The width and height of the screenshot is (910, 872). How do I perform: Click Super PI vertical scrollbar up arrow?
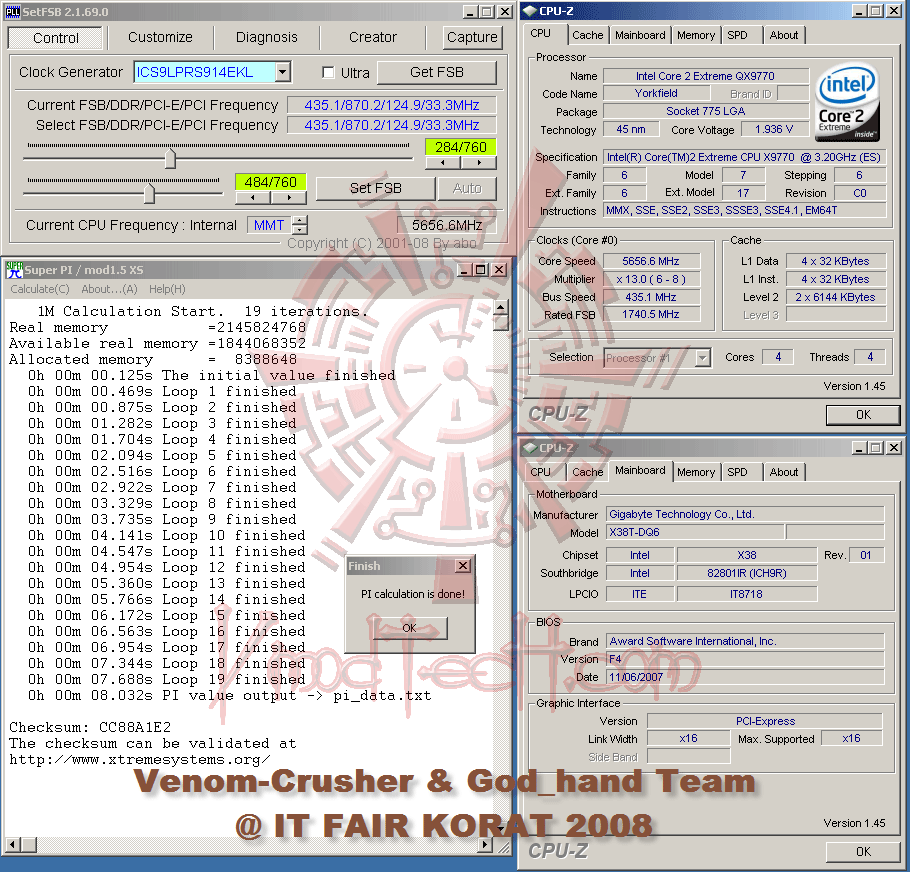(x=501, y=307)
